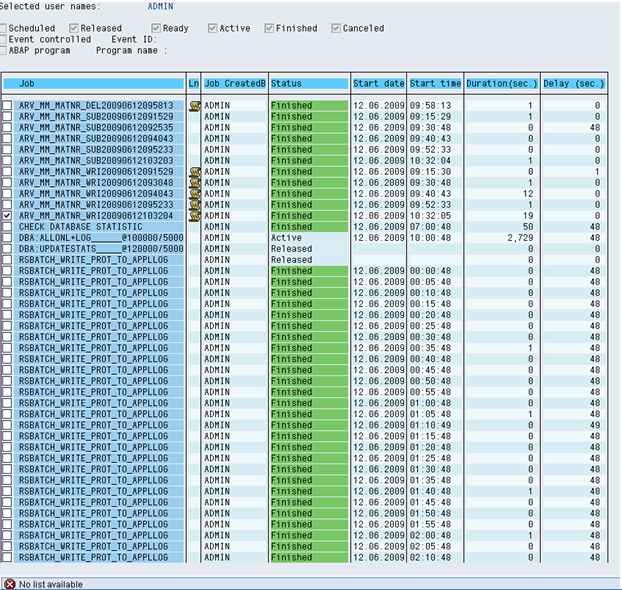Click the Job CreatedB column header
Image resolution: width=622 pixels, height=590 pixels.
pyautogui.click(x=235, y=84)
